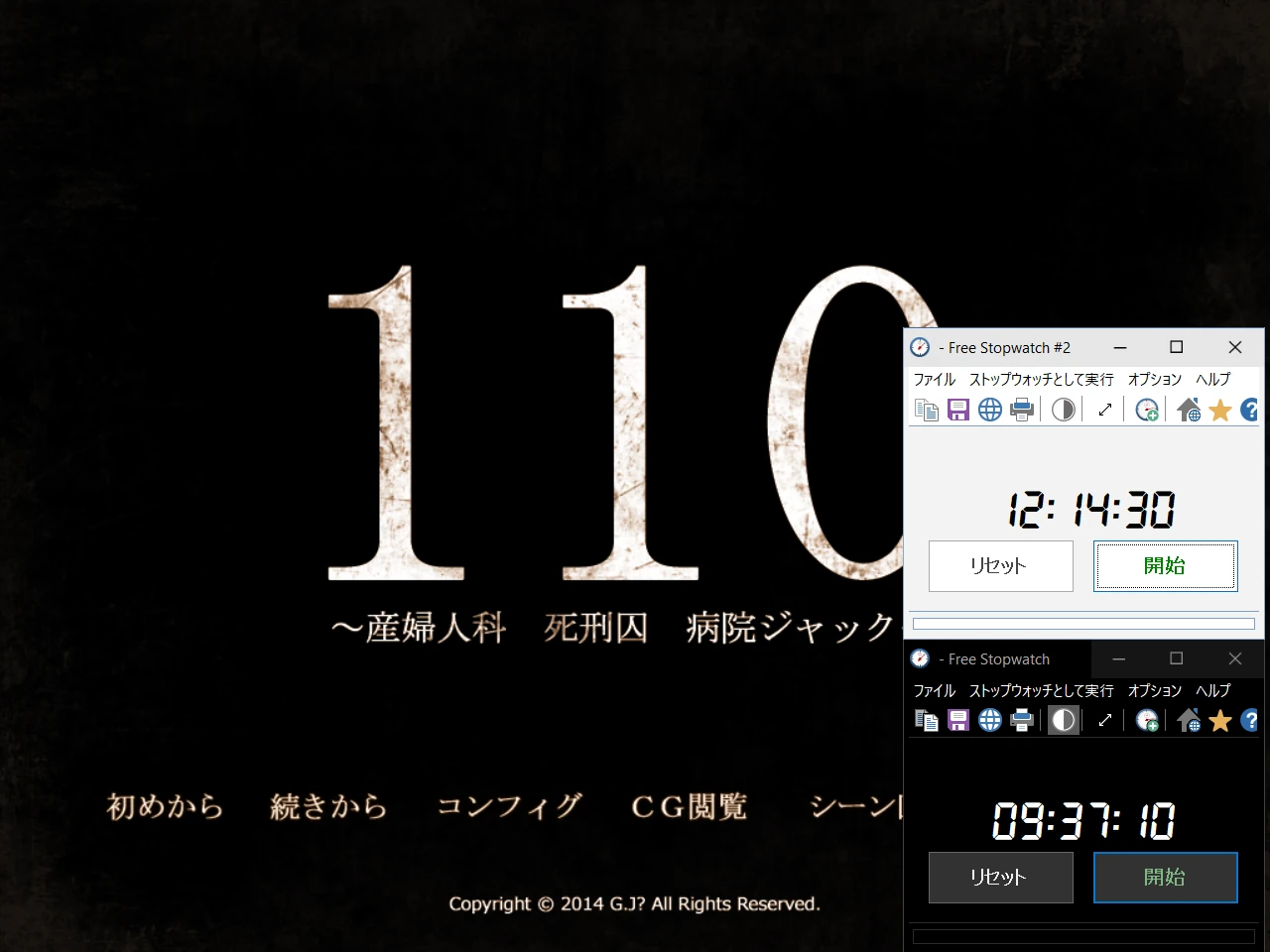Viewport: 1270px width, 952px height.
Task: Open ヘルプ menu in dark Free Stopwatch window
Action: tap(1212, 691)
